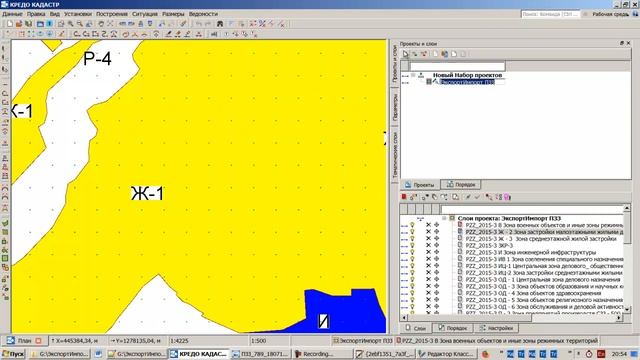Click the red pencil icon in second toolbar
640x360 pixels.
click(x=62, y=34)
